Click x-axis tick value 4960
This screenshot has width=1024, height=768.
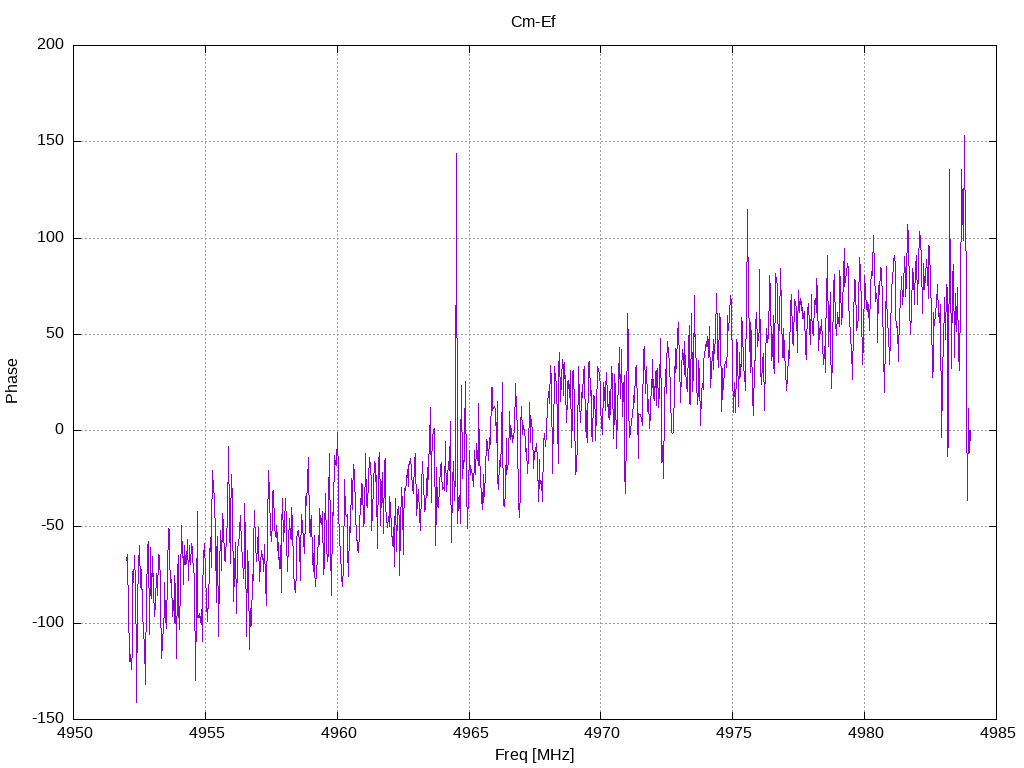coord(338,733)
